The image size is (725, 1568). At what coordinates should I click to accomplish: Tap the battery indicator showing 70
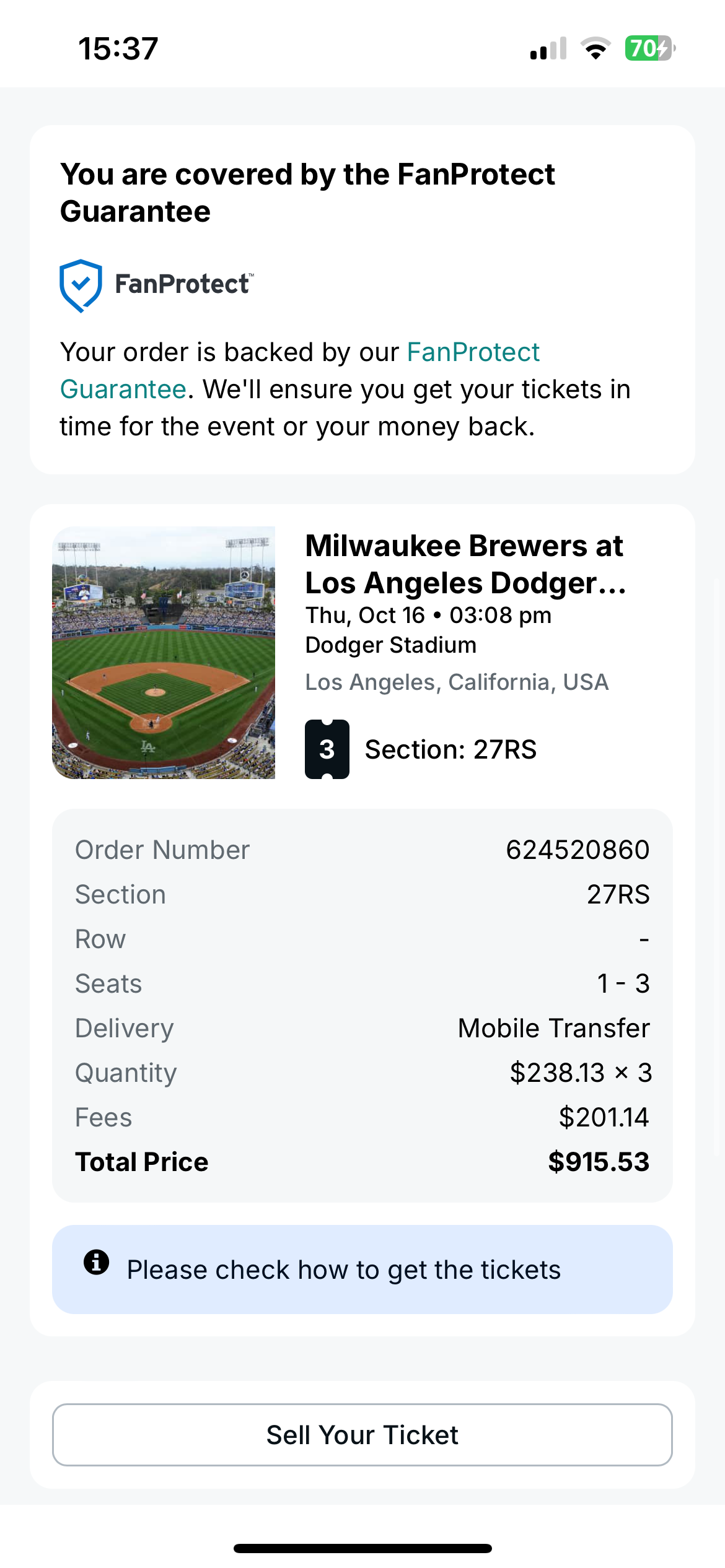point(649,48)
